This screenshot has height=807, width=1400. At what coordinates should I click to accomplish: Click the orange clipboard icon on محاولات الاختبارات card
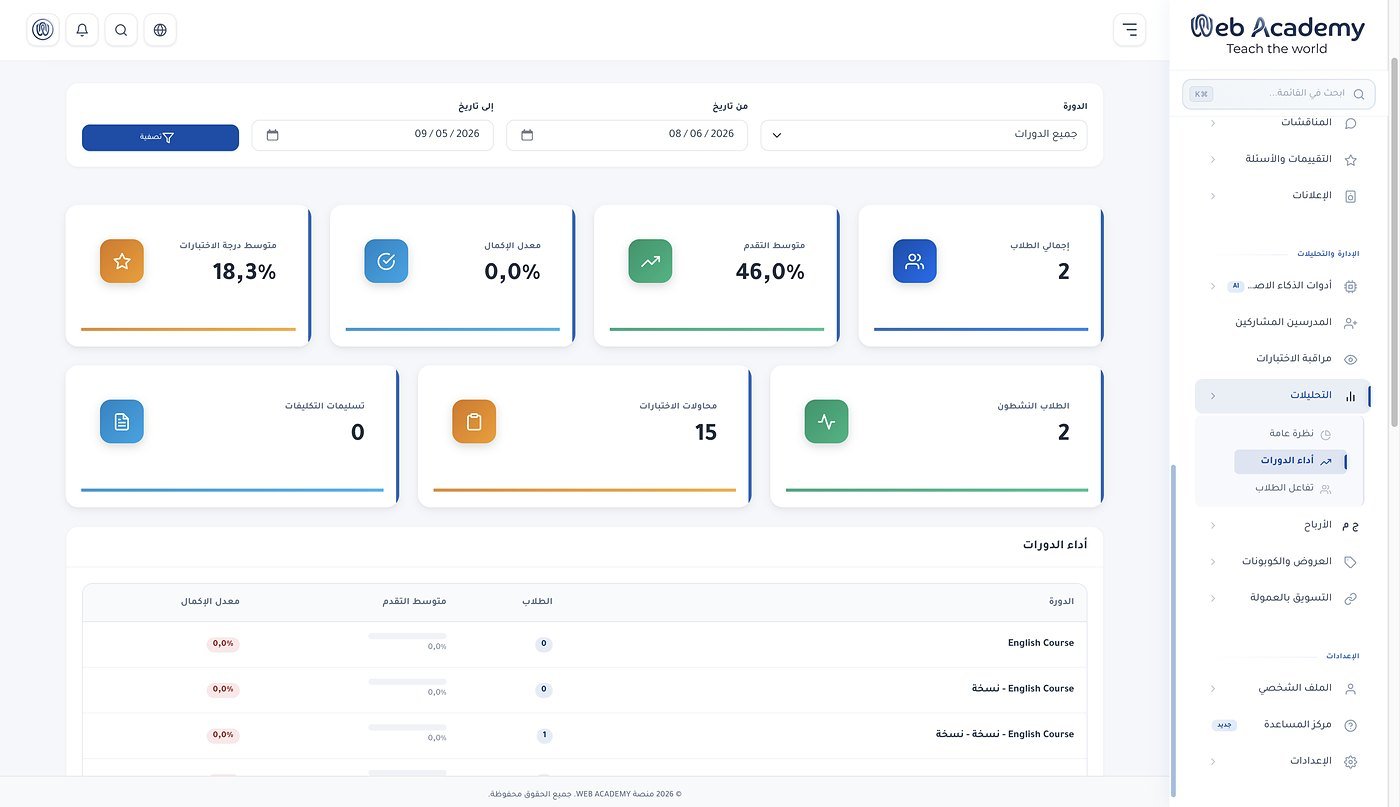pos(474,422)
